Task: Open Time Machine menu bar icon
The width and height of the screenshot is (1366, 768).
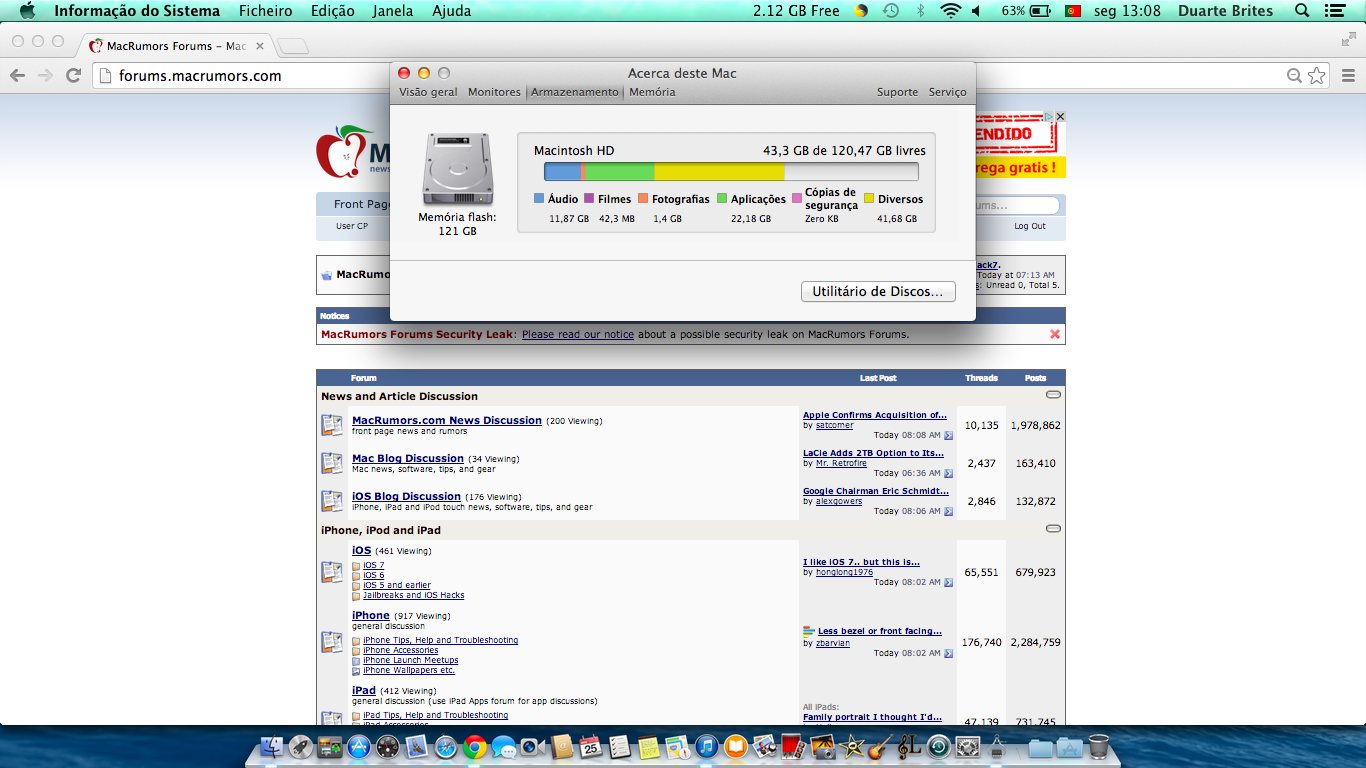Action: 890,11
